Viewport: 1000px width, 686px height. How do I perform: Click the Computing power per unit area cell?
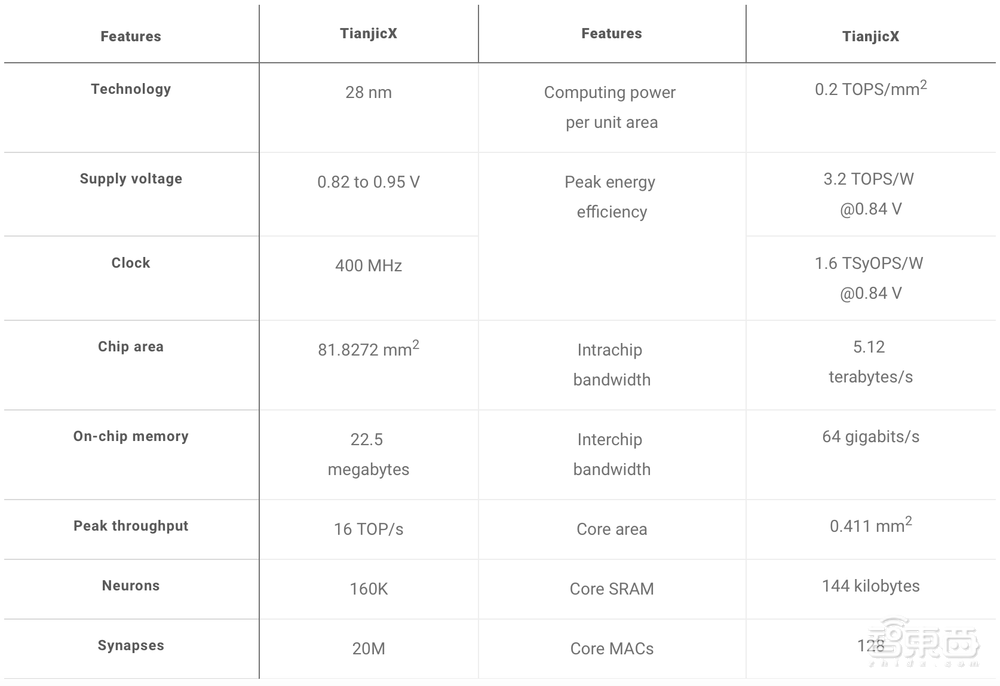pos(610,107)
